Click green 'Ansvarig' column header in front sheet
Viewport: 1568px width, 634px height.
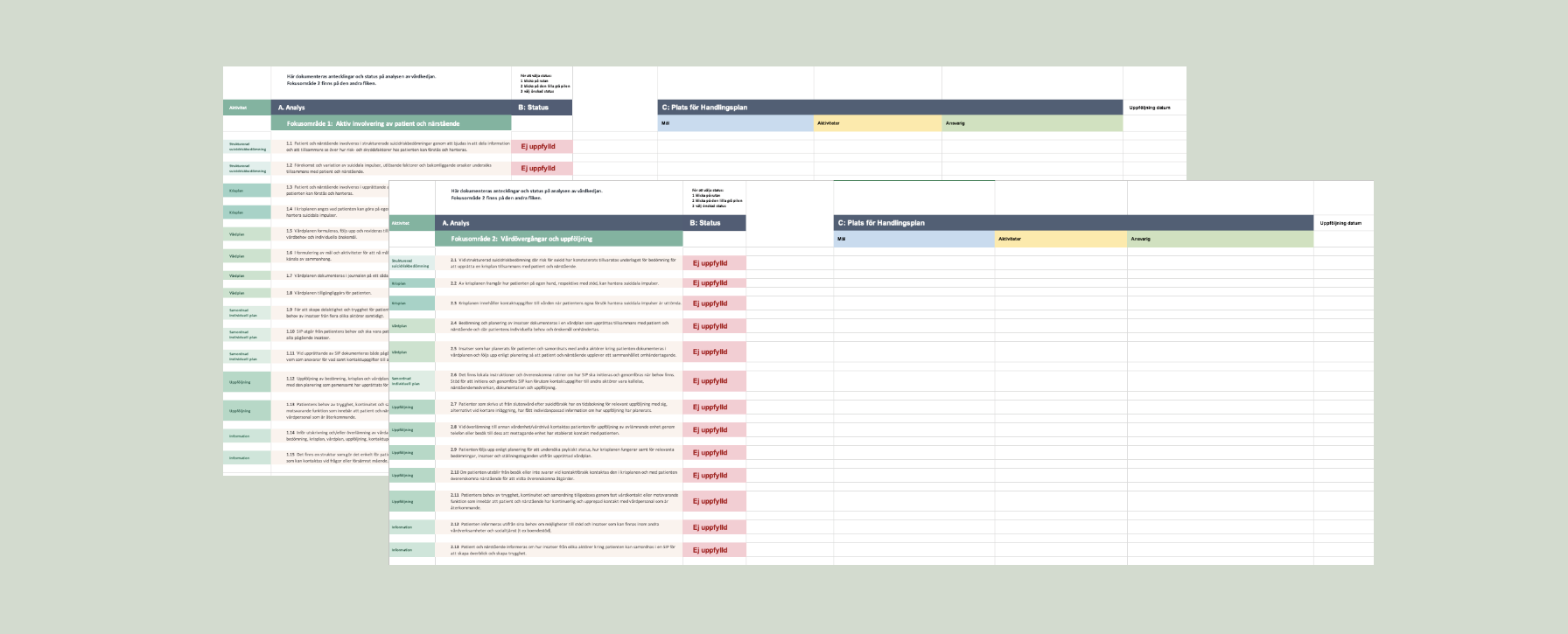1221,239
